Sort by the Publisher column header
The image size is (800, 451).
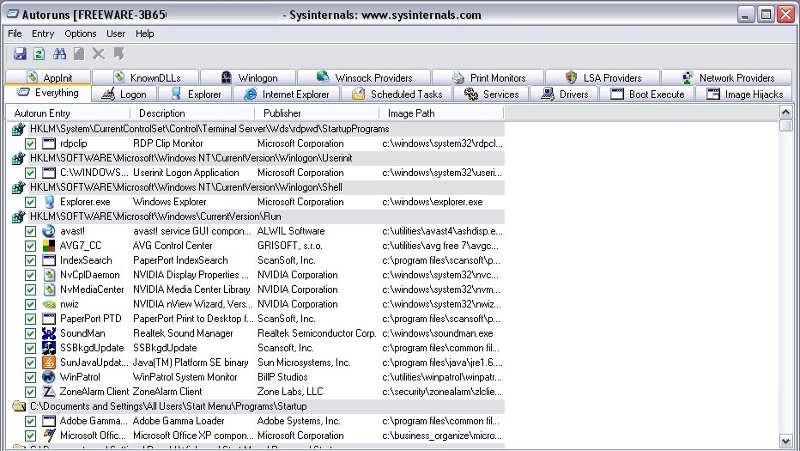(317, 113)
